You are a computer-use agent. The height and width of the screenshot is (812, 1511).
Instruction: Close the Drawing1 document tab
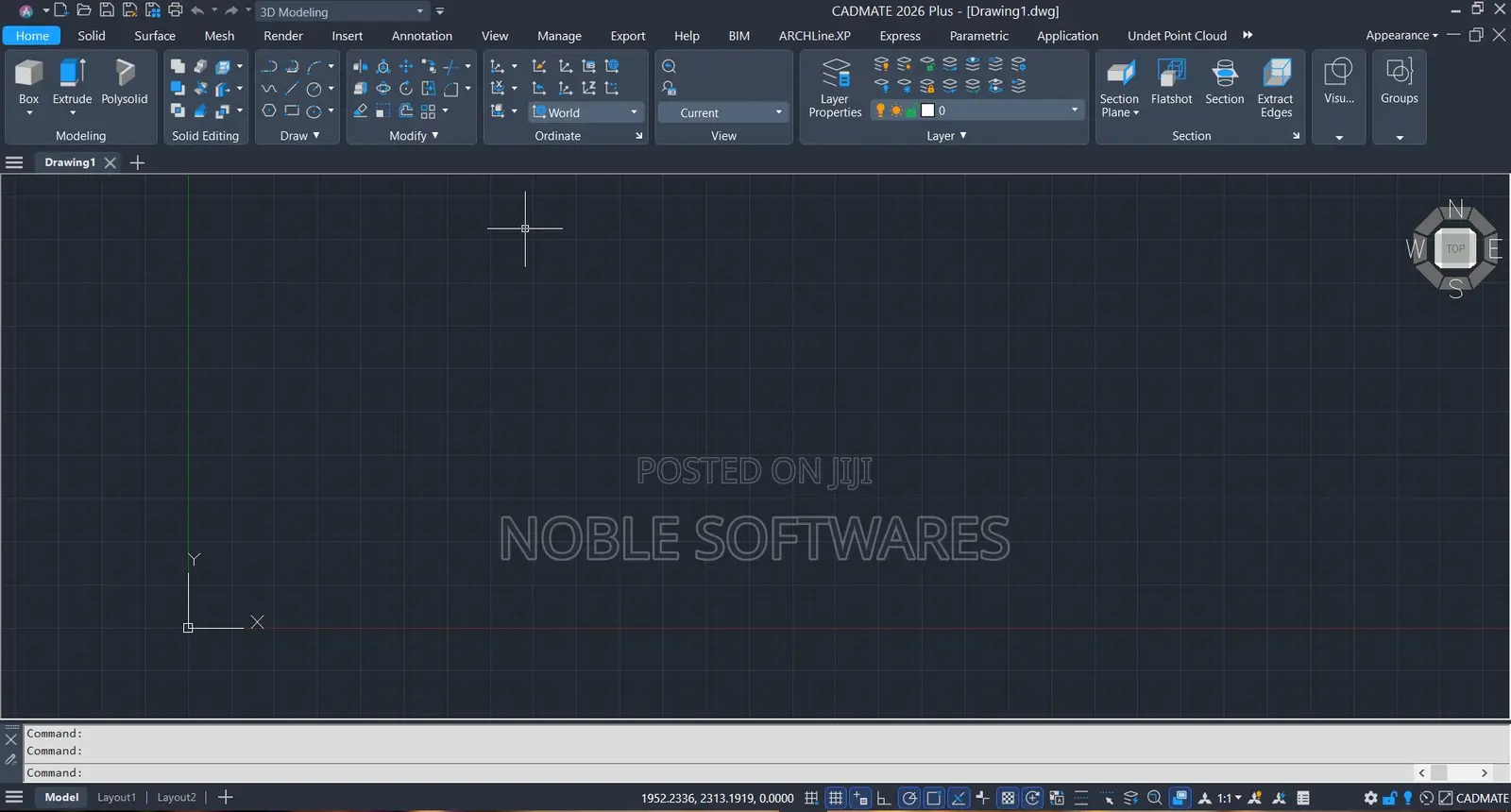[110, 162]
